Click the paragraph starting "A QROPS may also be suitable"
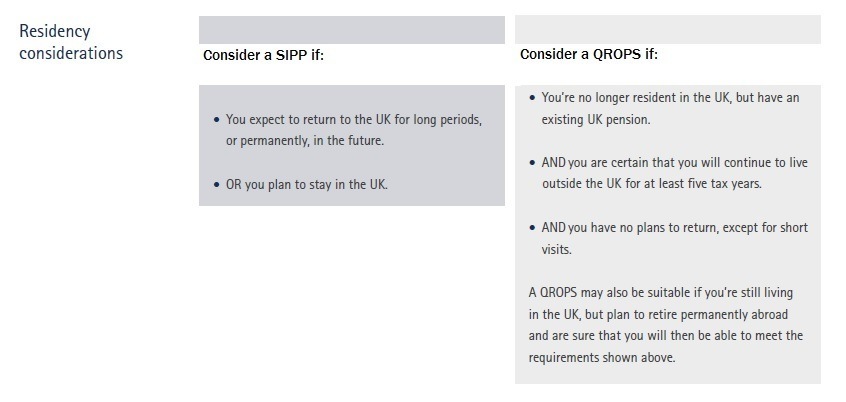Viewport: 846px width, 402px height. [x=665, y=324]
